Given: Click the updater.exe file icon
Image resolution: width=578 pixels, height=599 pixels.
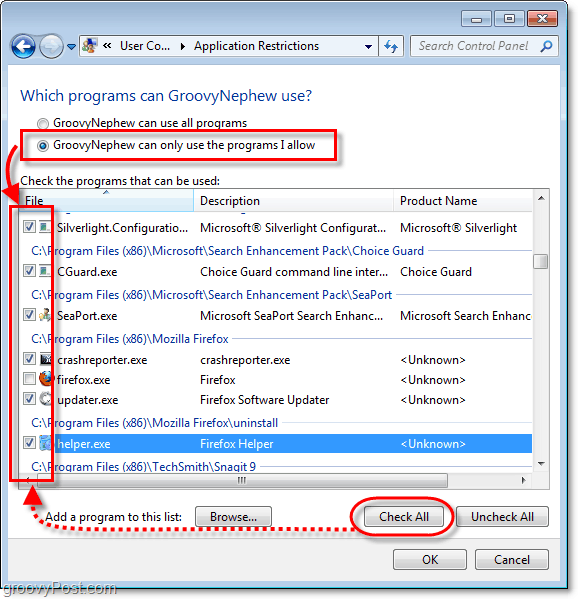Looking at the screenshot, I should pos(46,399).
